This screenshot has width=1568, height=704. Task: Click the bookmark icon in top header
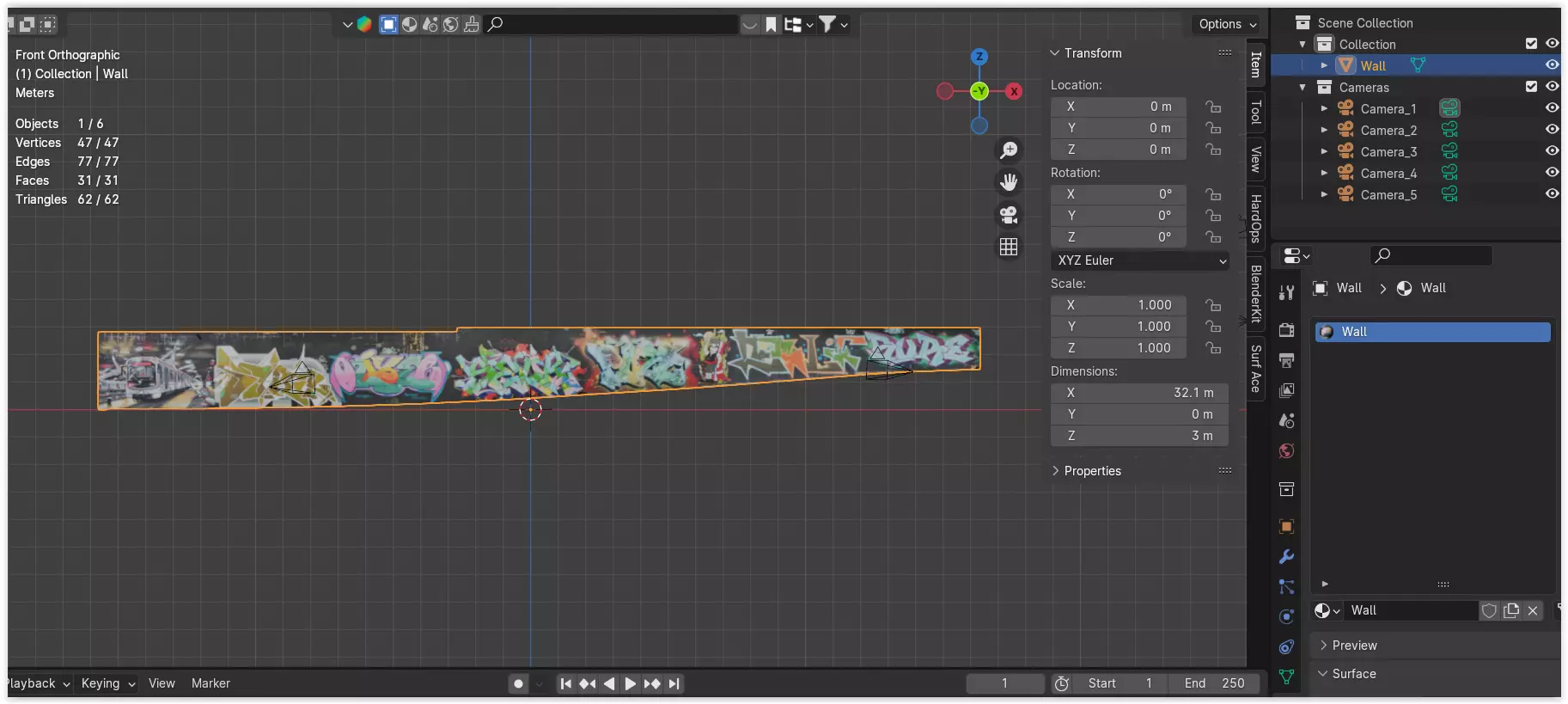(x=771, y=25)
